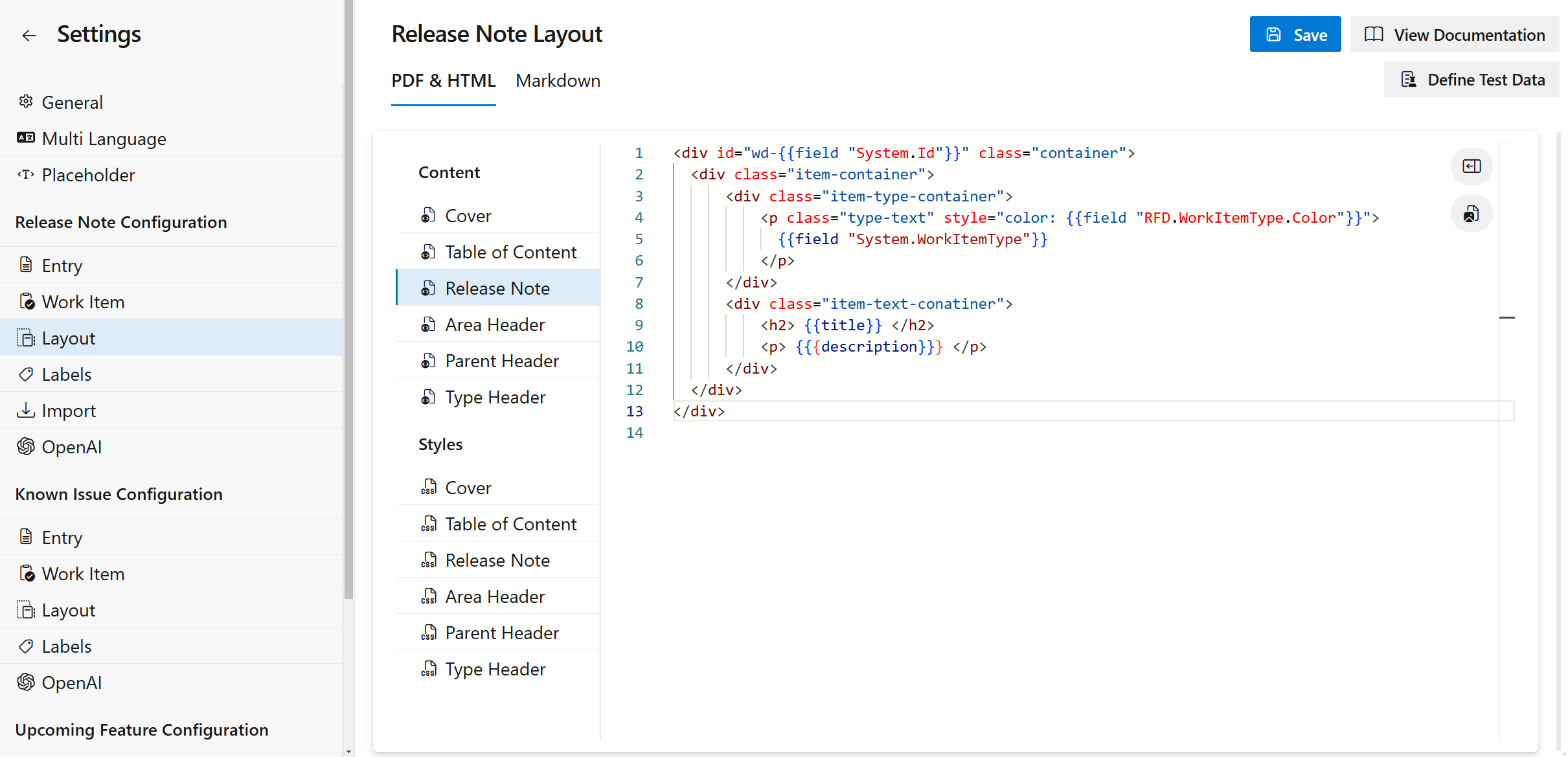
Task: Open Release Note CSS under Styles
Action: [x=497, y=560]
